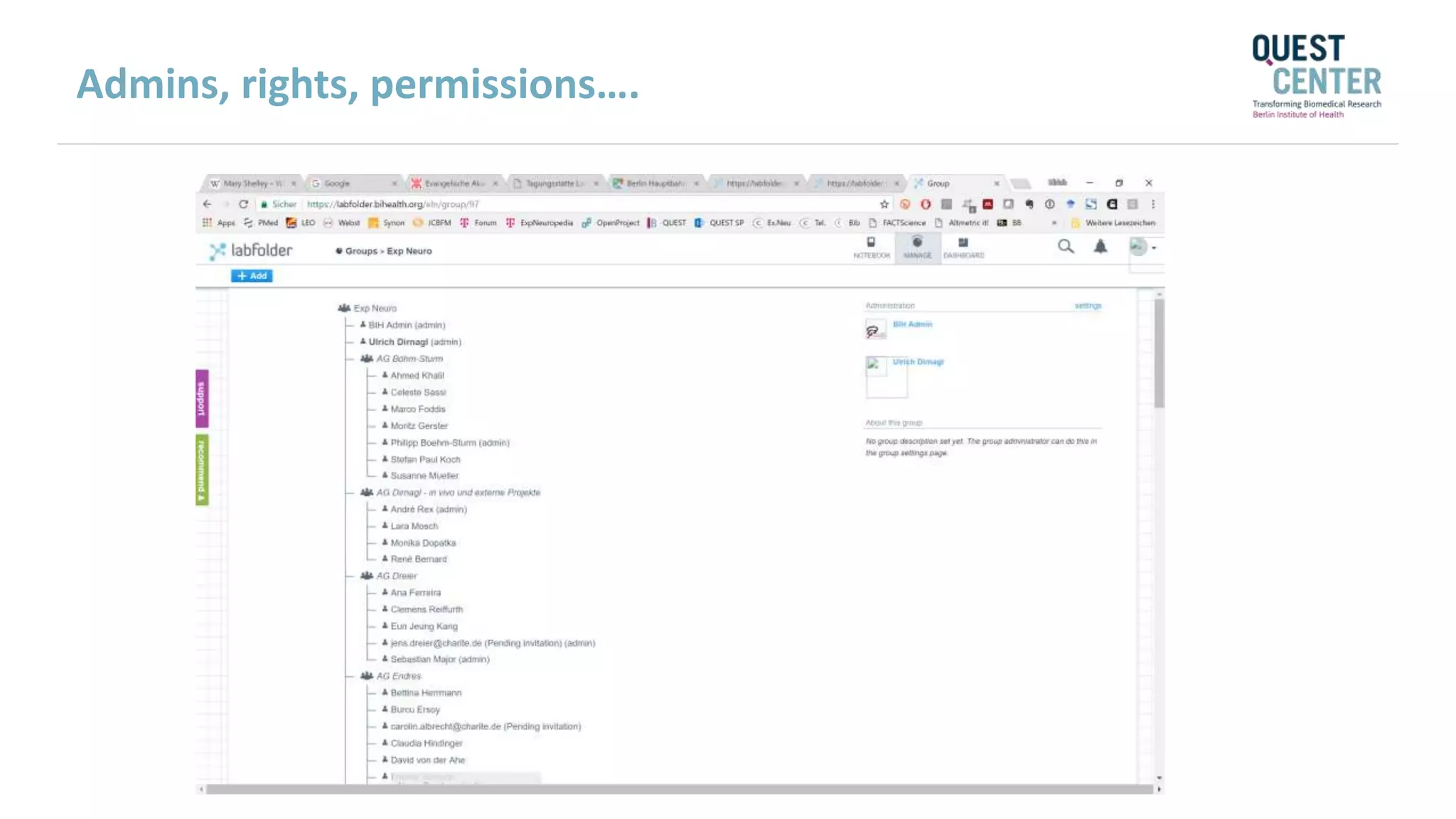Switch to the Mary Shelley browser tab
Viewport: 1456px width, 819px height.
(x=252, y=183)
